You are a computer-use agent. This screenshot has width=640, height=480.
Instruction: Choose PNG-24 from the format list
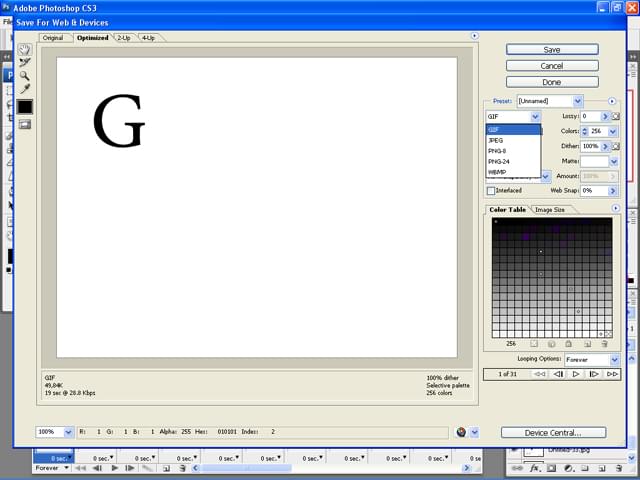(x=513, y=162)
